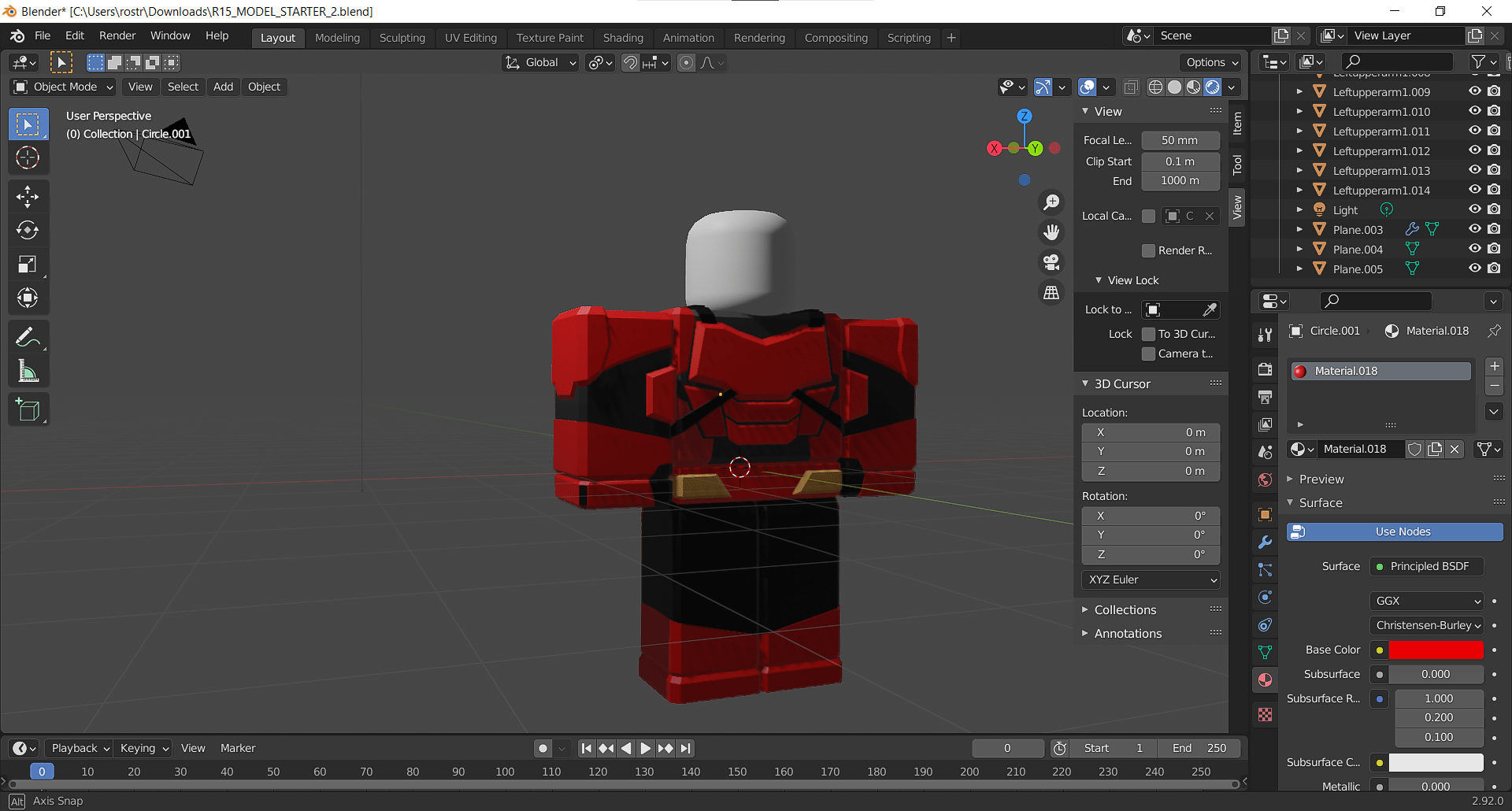Hide Light in viewport
This screenshot has height=811, width=1512.
(x=1475, y=209)
